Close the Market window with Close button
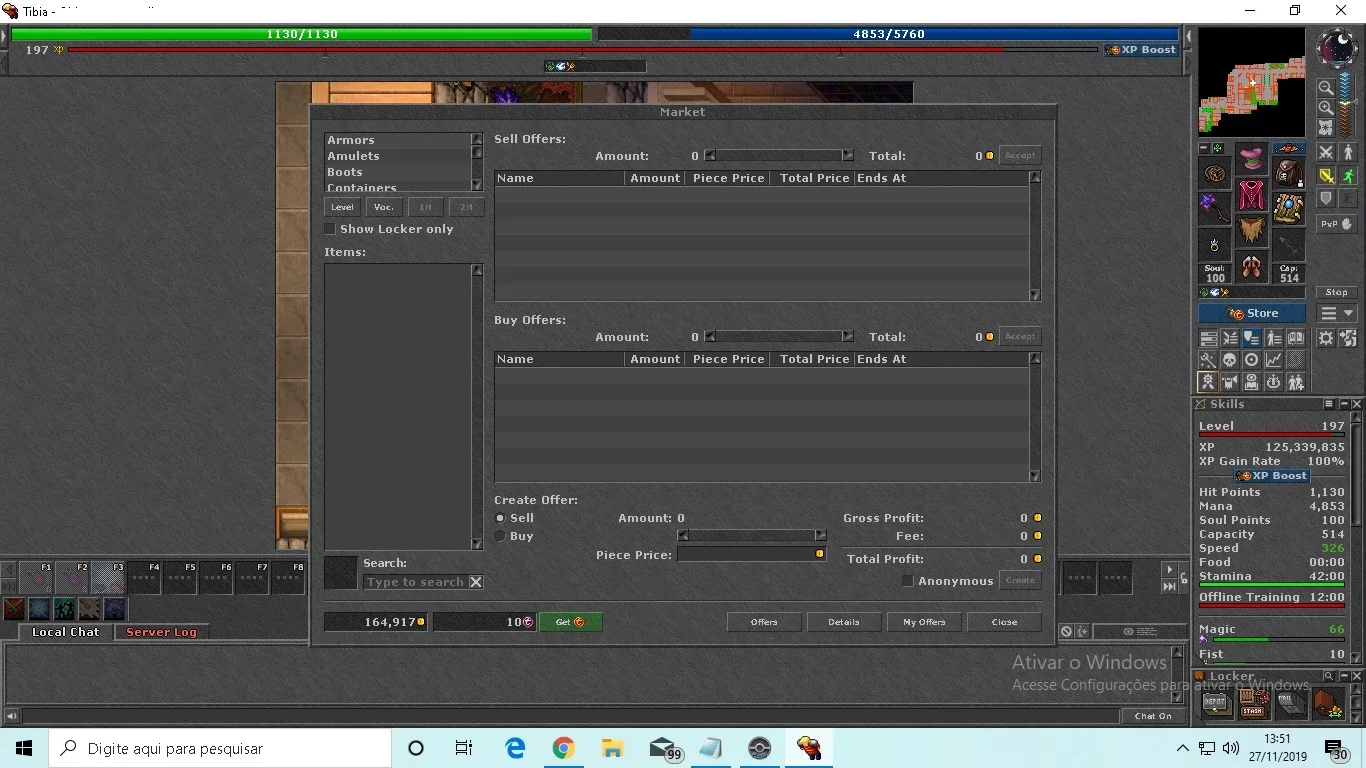1366x768 pixels. [1004, 622]
